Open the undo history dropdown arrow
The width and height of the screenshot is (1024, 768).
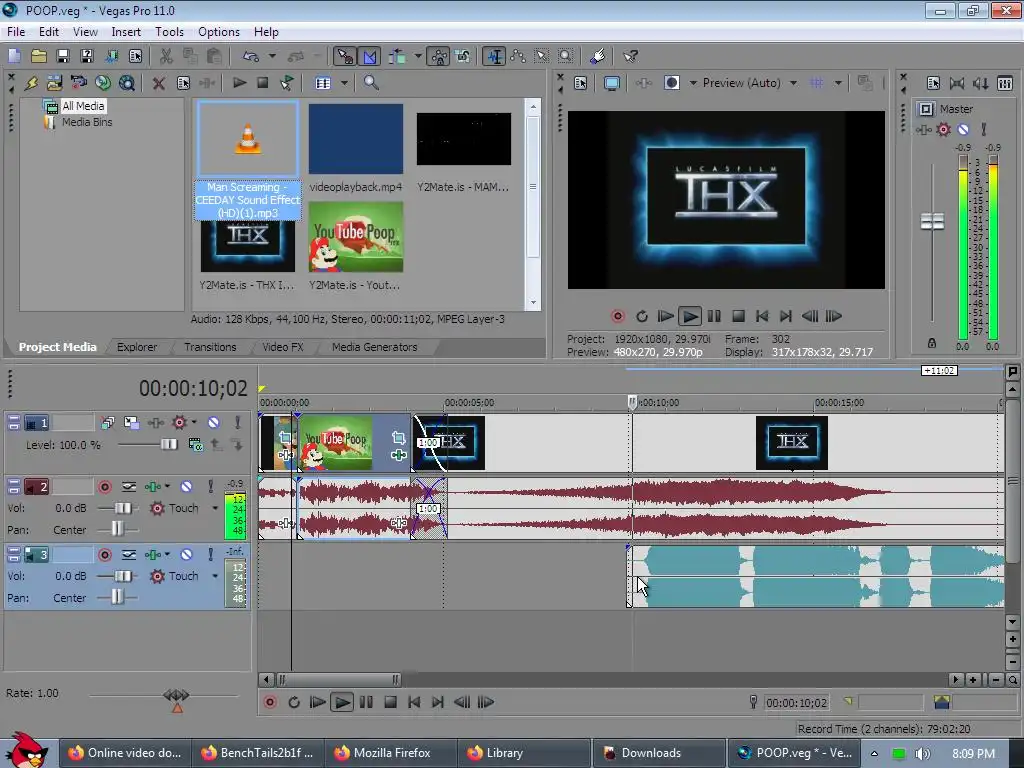(x=272, y=56)
